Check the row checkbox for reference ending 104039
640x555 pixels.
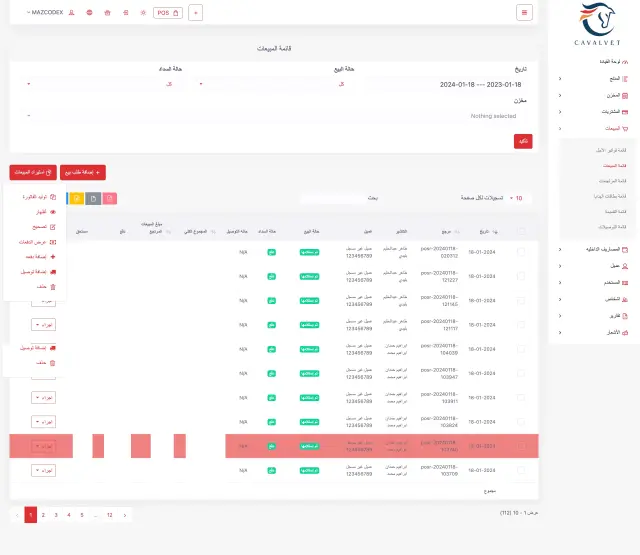(521, 349)
